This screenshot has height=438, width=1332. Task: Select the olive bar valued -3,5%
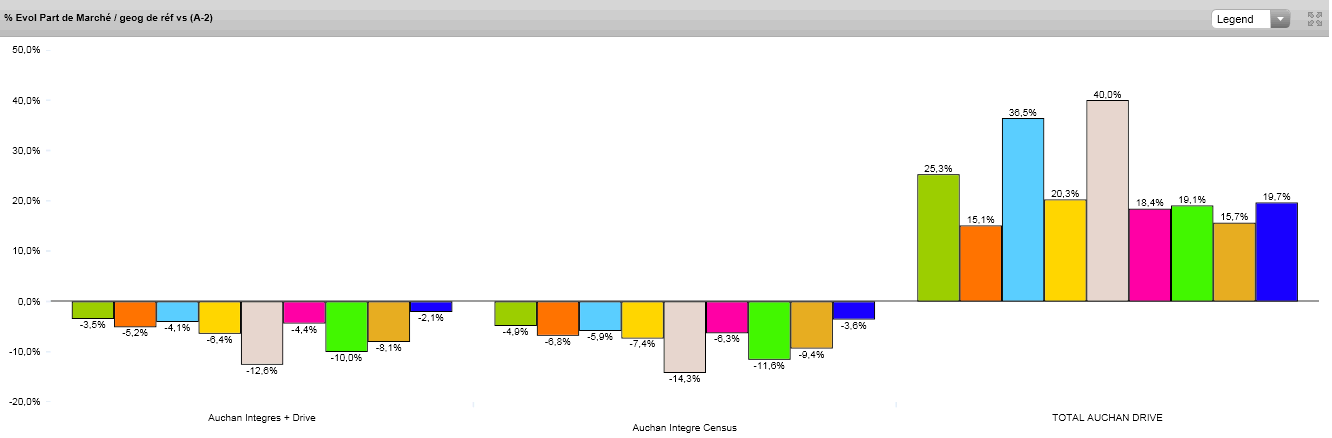click(x=93, y=310)
